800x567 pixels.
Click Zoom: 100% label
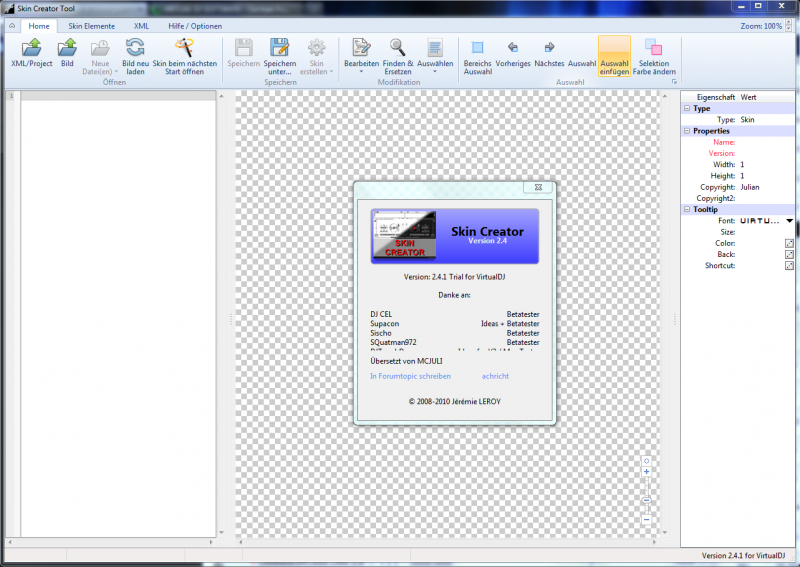[761, 26]
